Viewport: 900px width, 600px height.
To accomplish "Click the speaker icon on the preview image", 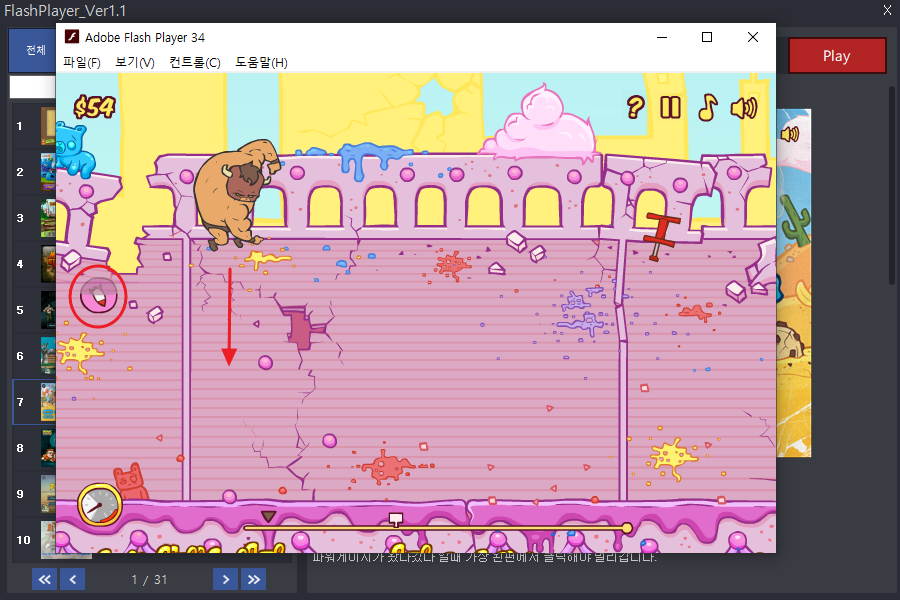I will tap(790, 134).
